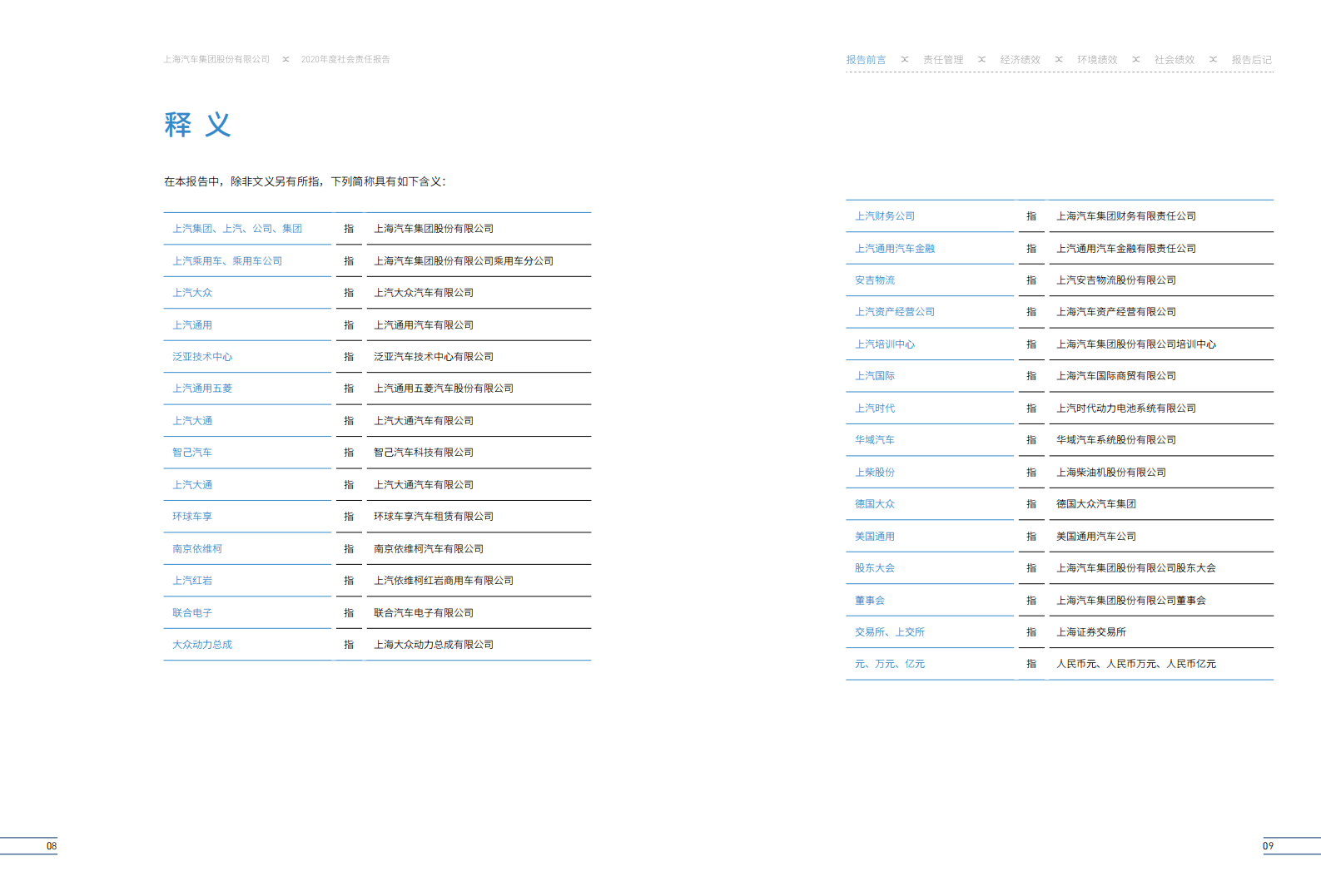Click page number 09

pos(1269,846)
